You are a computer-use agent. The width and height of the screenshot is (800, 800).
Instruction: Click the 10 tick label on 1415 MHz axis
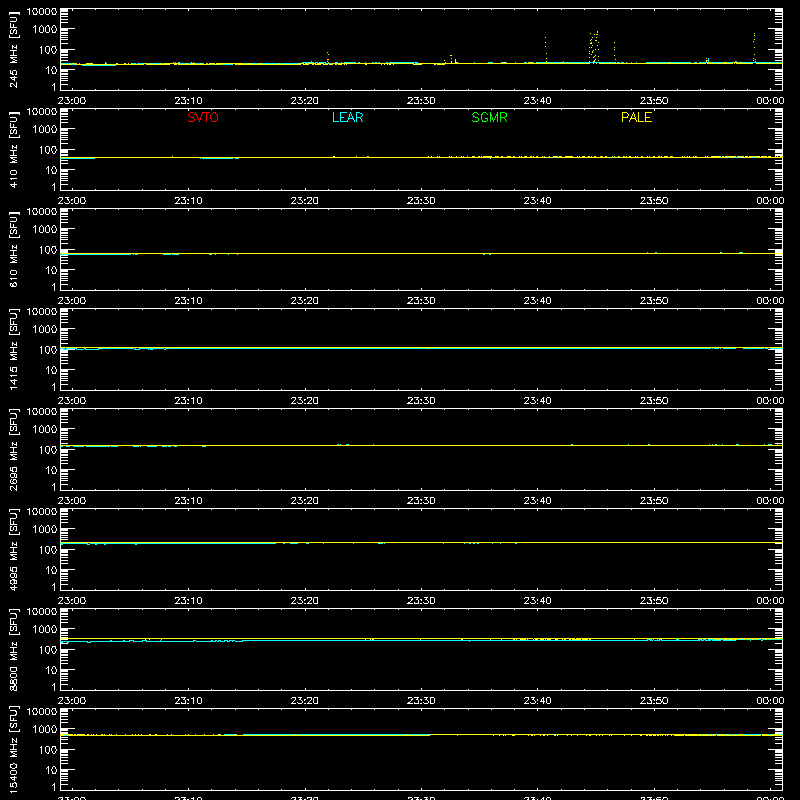click(x=51, y=370)
